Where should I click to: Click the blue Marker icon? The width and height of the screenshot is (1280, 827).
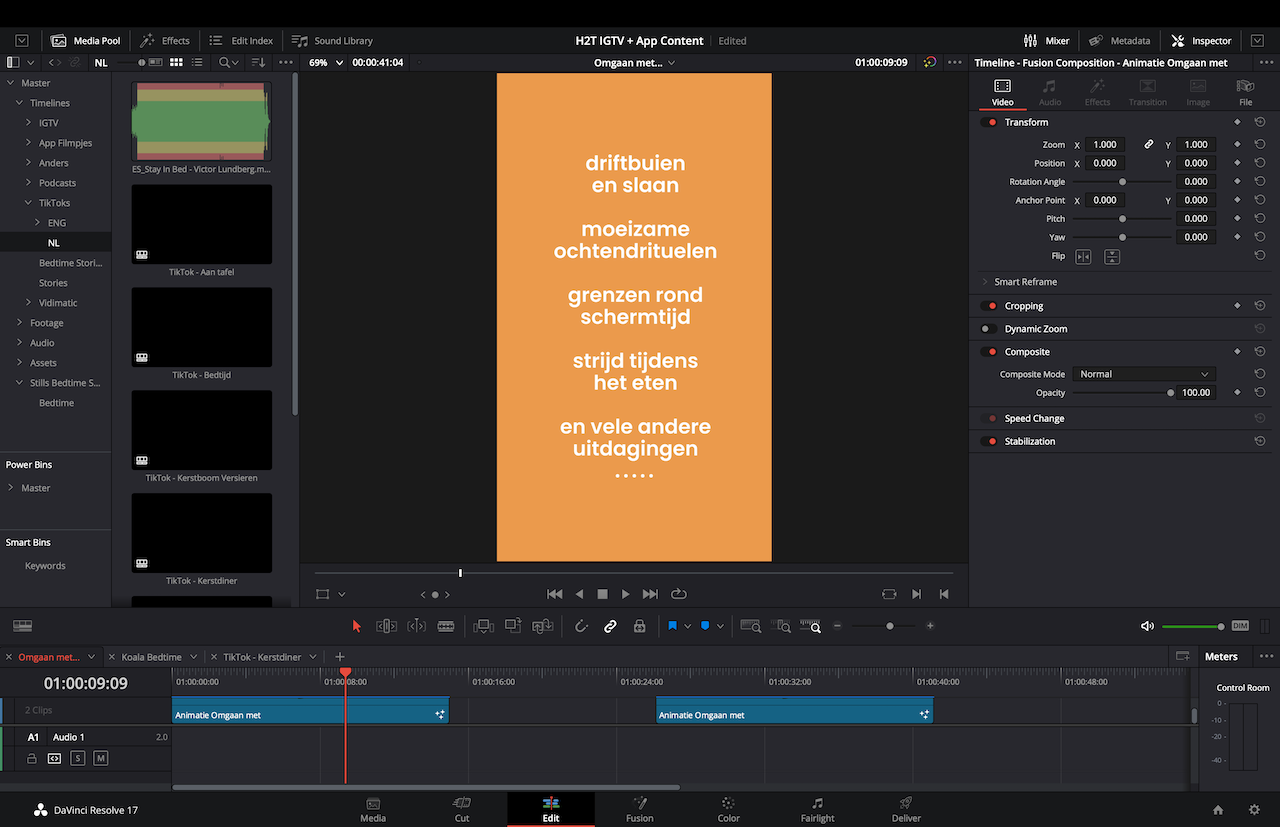point(705,626)
